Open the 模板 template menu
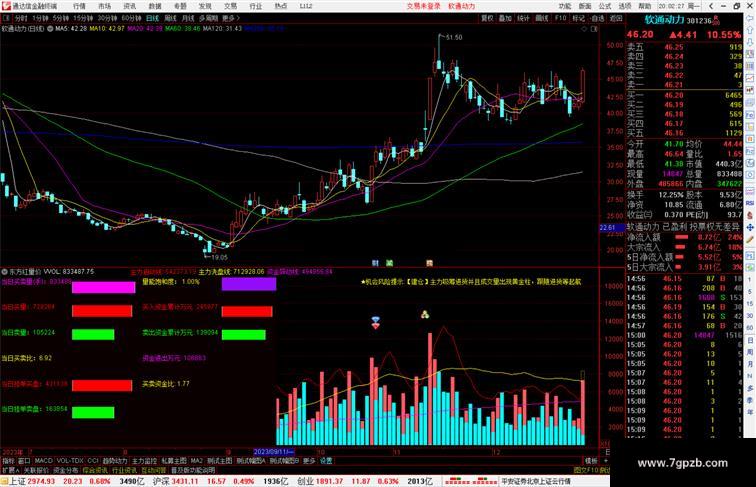Viewport: 756px width, 487px height. (x=591, y=461)
